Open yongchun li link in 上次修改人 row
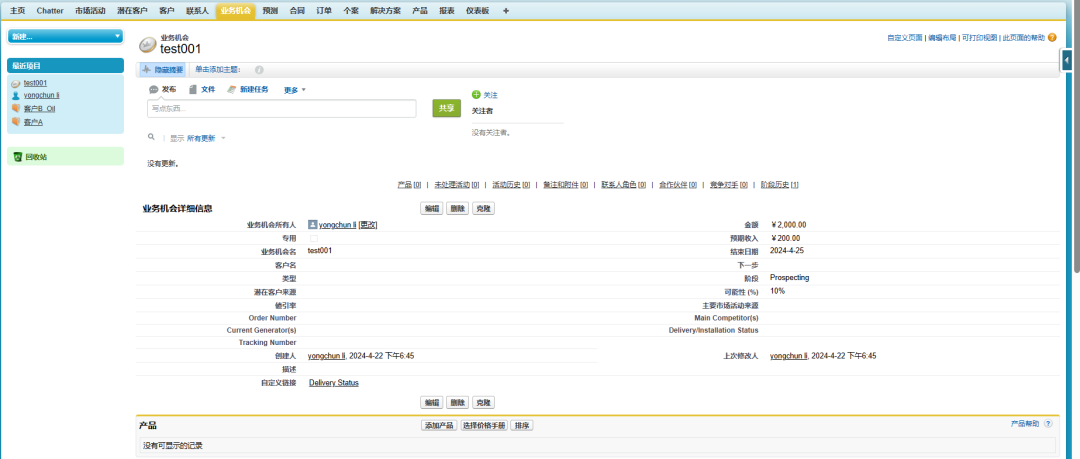This screenshot has width=1080, height=459. [x=788, y=356]
